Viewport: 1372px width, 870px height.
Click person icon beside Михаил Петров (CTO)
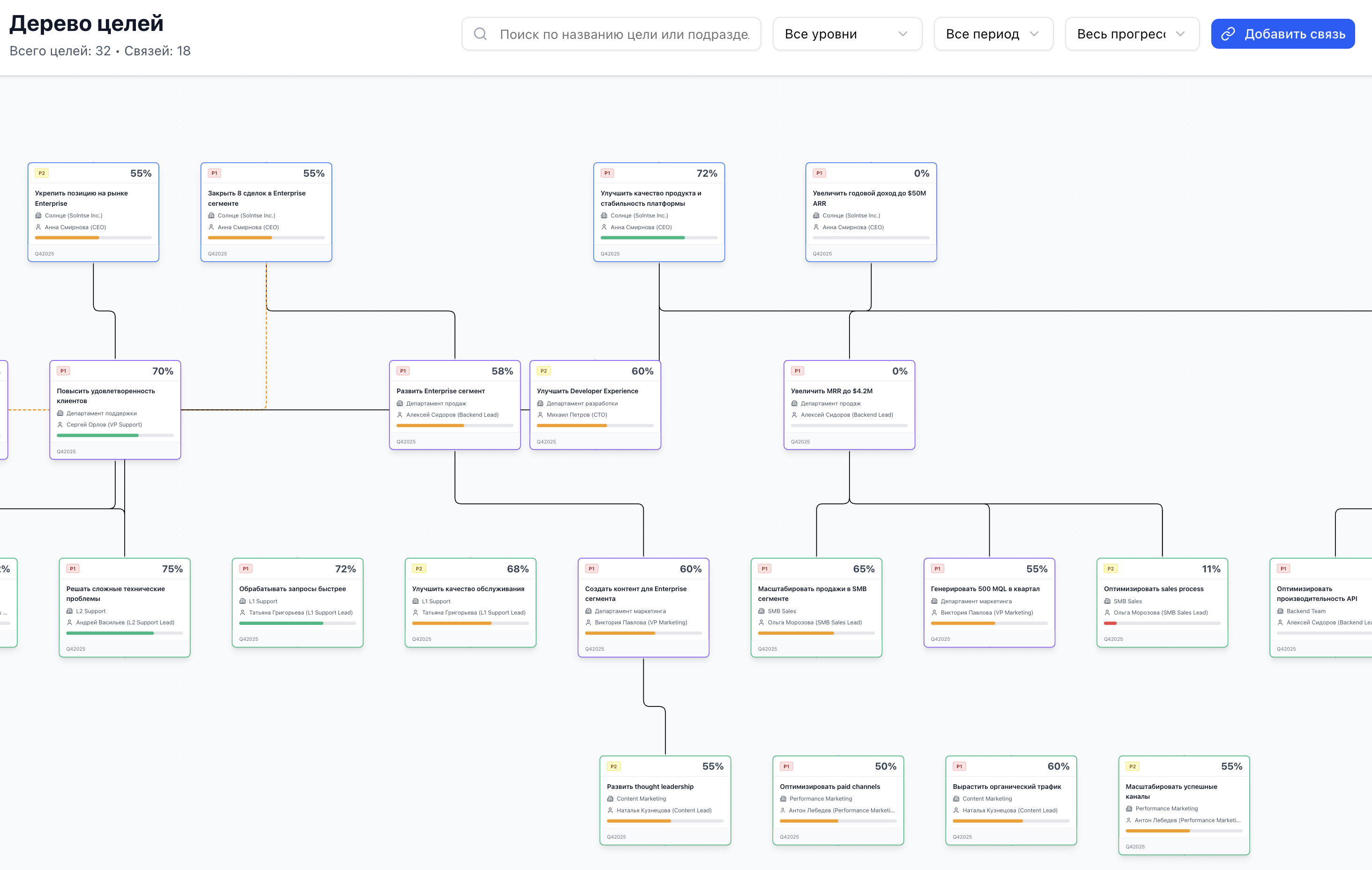tap(540, 415)
